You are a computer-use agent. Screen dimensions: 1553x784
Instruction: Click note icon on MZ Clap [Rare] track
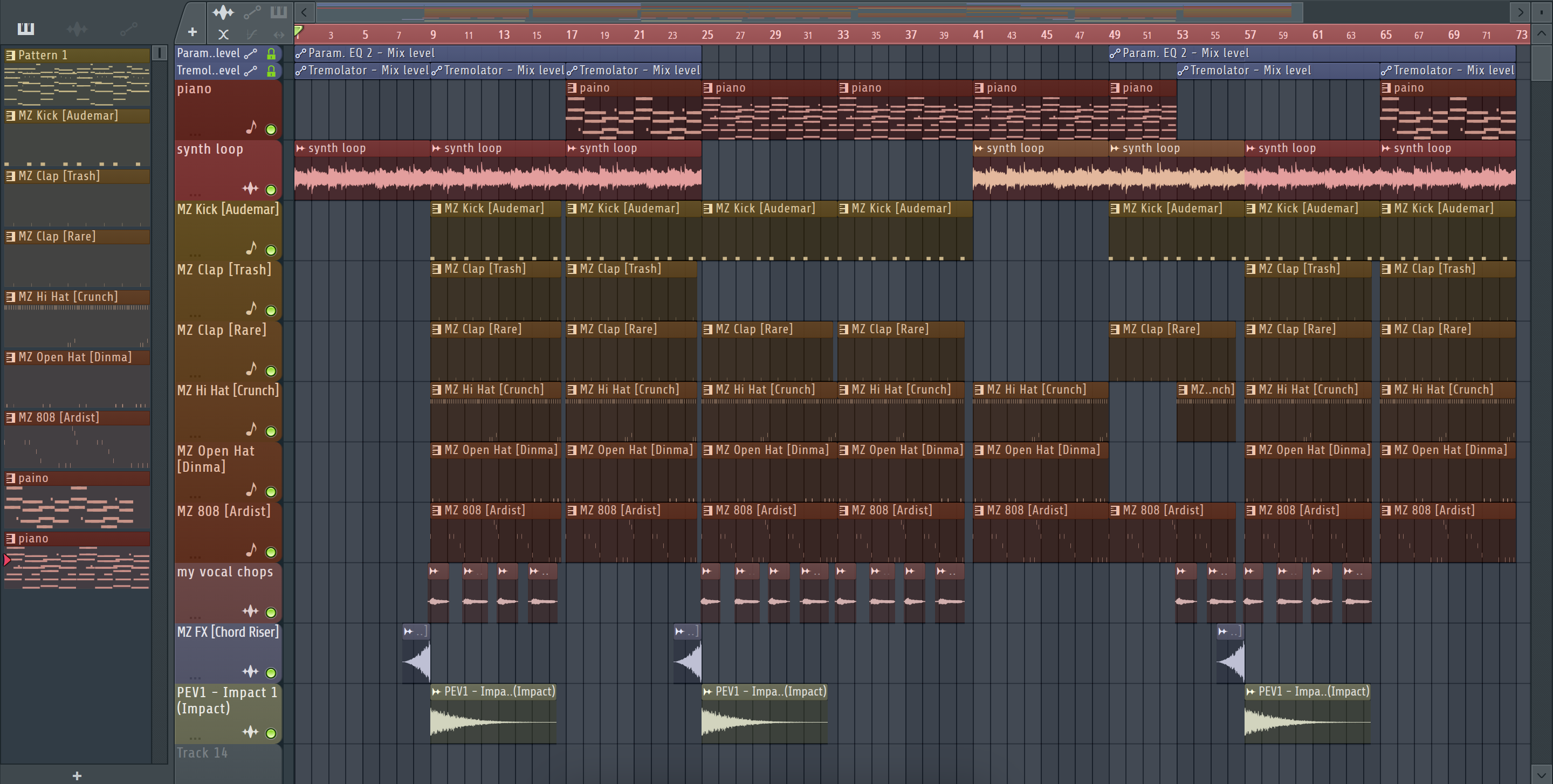tap(251, 368)
